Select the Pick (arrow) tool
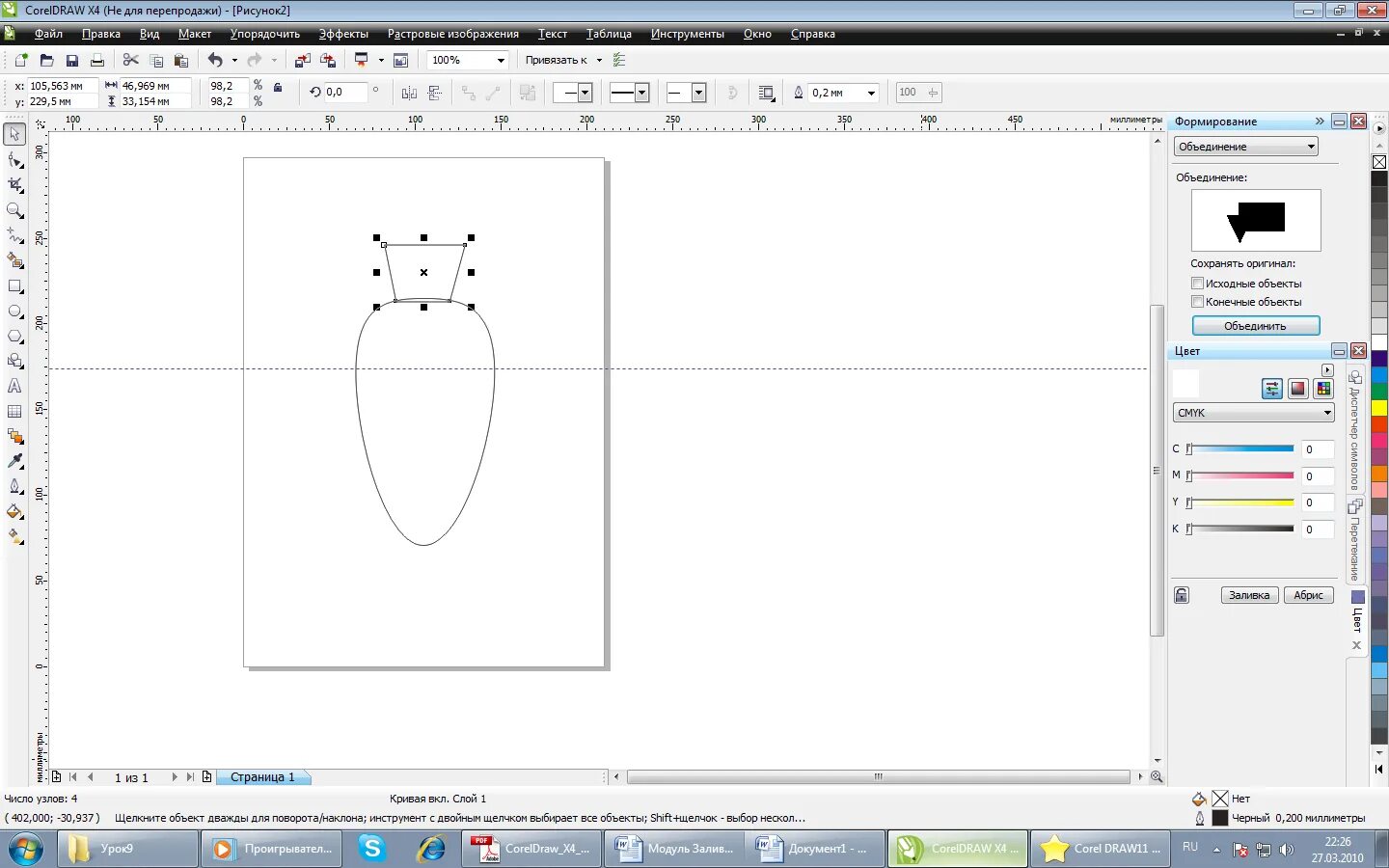 pyautogui.click(x=14, y=134)
